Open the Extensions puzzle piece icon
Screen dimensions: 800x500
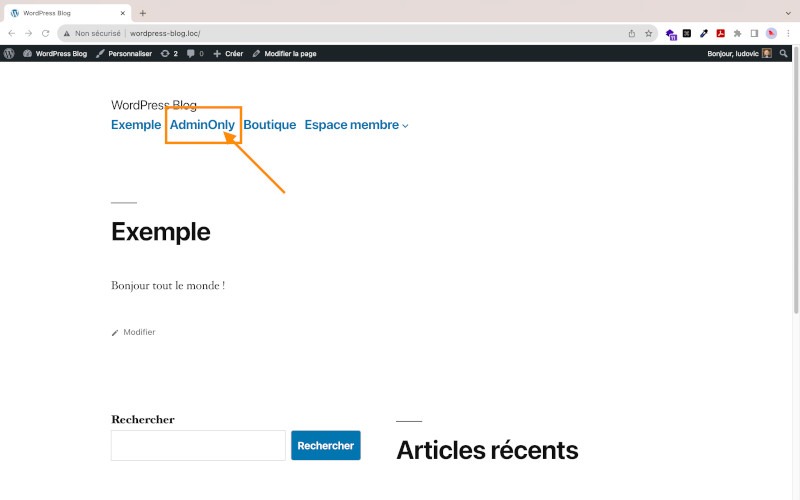[x=737, y=33]
